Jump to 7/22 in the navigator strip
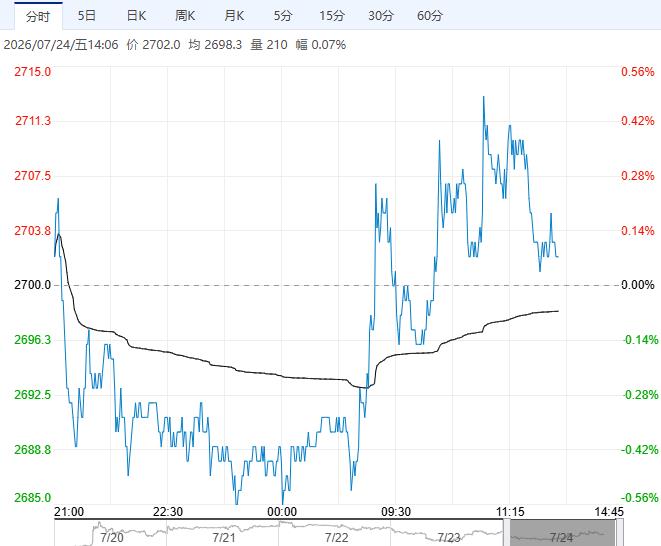661x546 pixels. pos(336,538)
